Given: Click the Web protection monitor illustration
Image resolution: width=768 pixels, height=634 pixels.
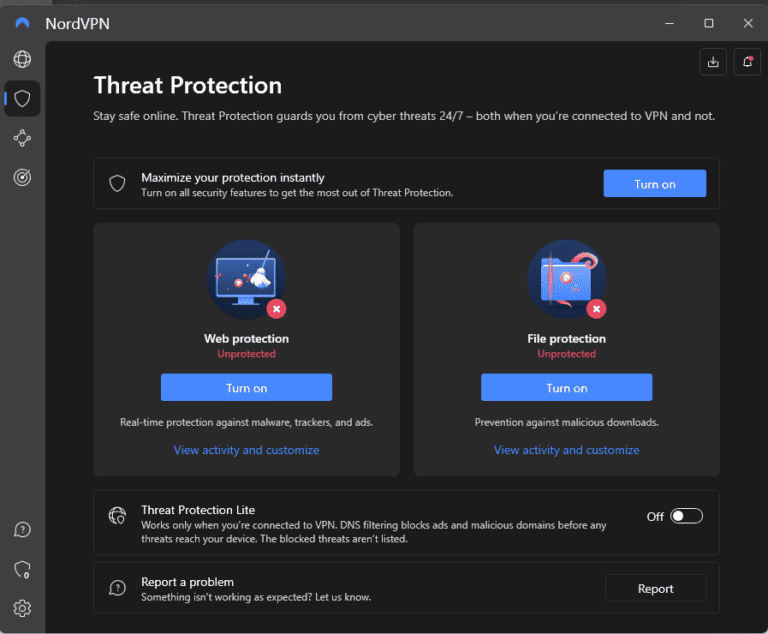Looking at the screenshot, I should (246, 280).
